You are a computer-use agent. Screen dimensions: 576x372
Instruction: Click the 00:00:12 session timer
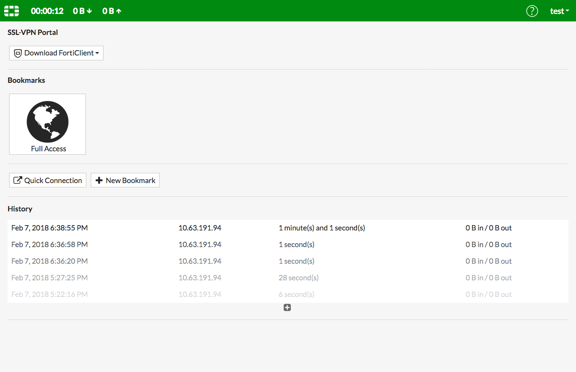tap(47, 11)
